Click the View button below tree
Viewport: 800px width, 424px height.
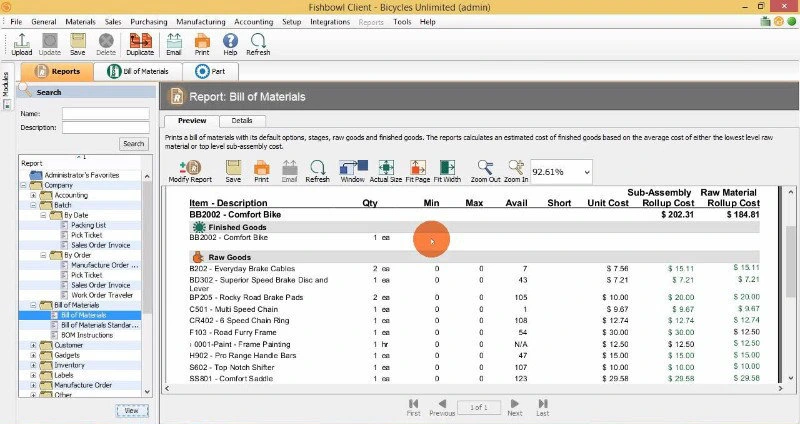(130, 410)
